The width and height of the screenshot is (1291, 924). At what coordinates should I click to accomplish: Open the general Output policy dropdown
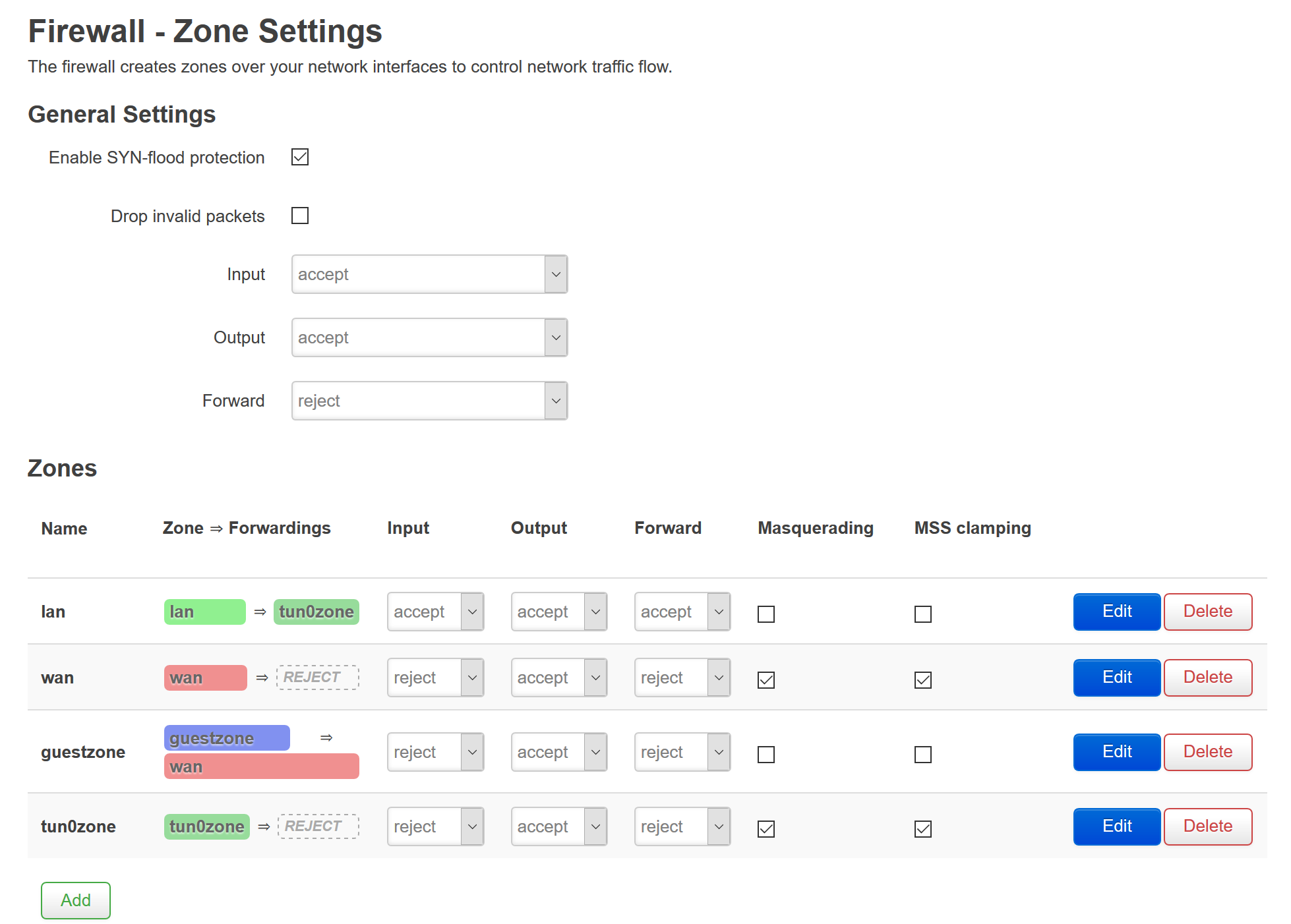point(429,337)
